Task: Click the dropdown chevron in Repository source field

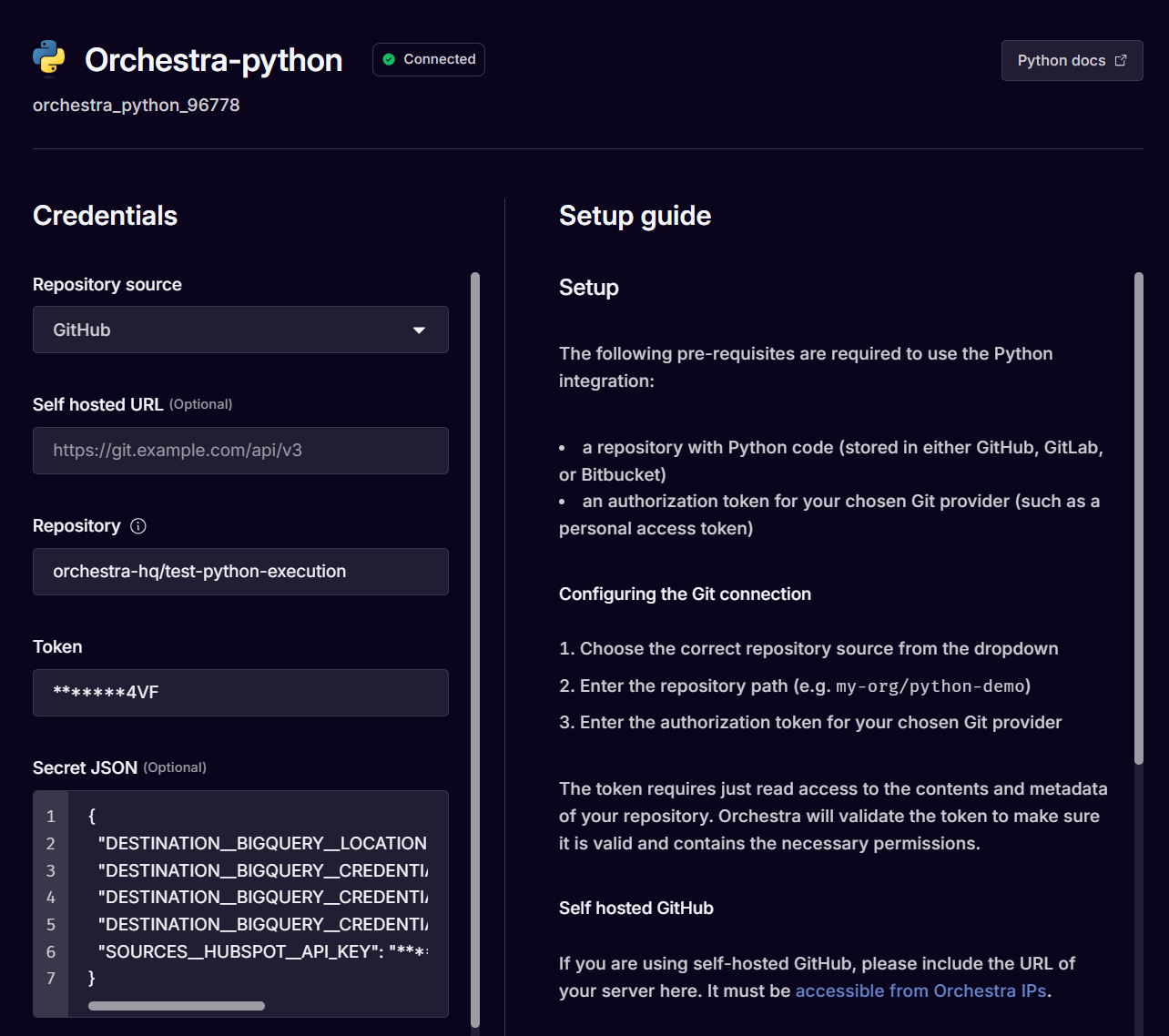Action: pyautogui.click(x=419, y=330)
